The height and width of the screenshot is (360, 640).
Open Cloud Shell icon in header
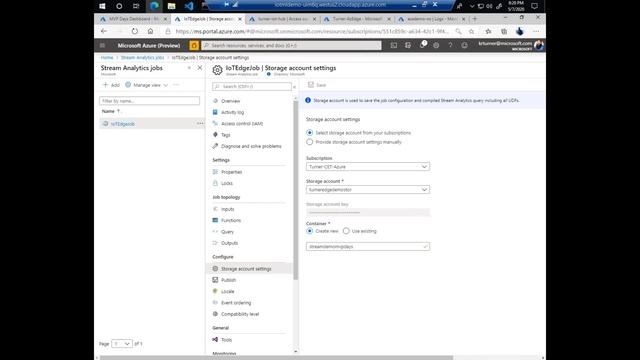(x=393, y=45)
